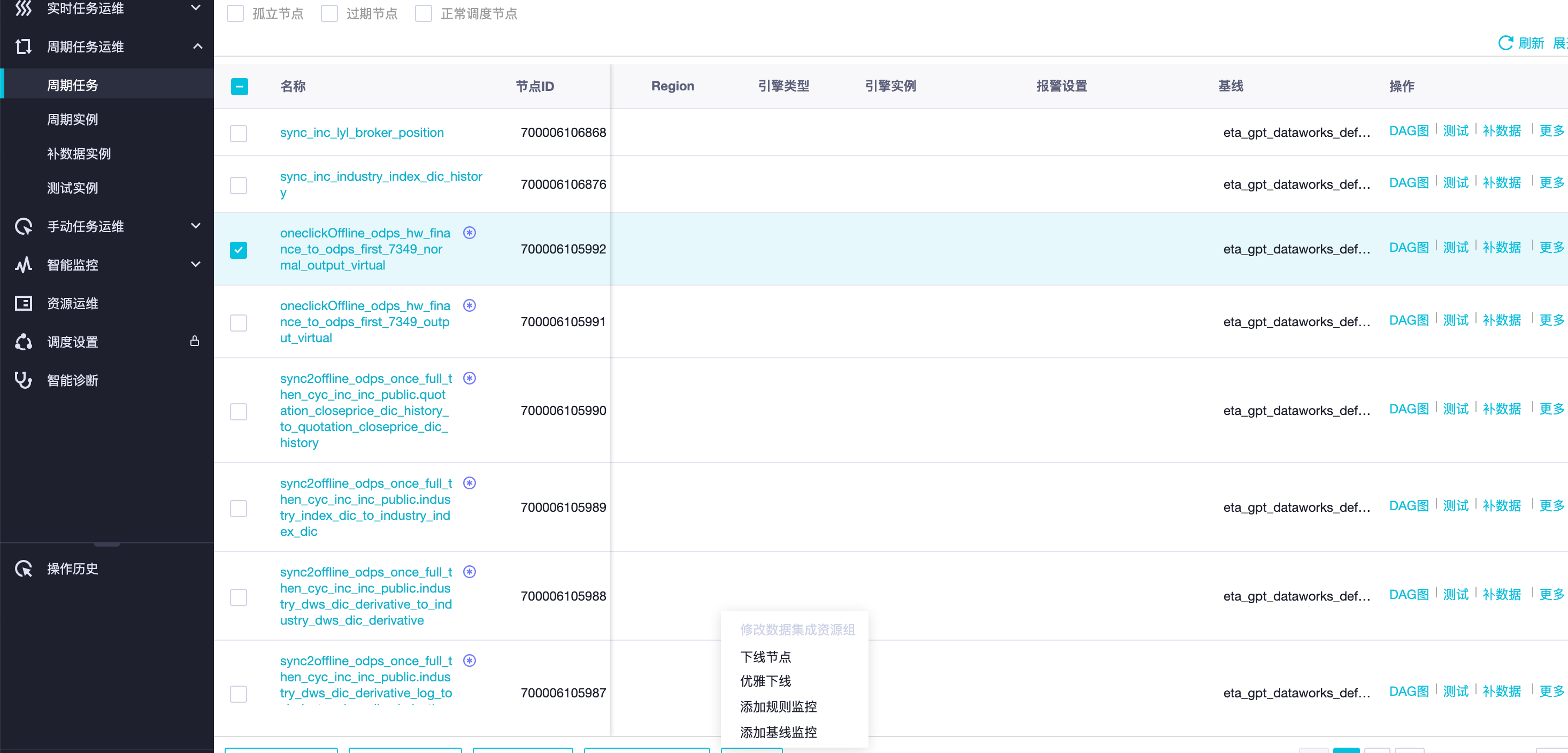This screenshot has width=1568, height=753.
Task: Open the 周期实例 sidebar item
Action: pyautogui.click(x=72, y=119)
